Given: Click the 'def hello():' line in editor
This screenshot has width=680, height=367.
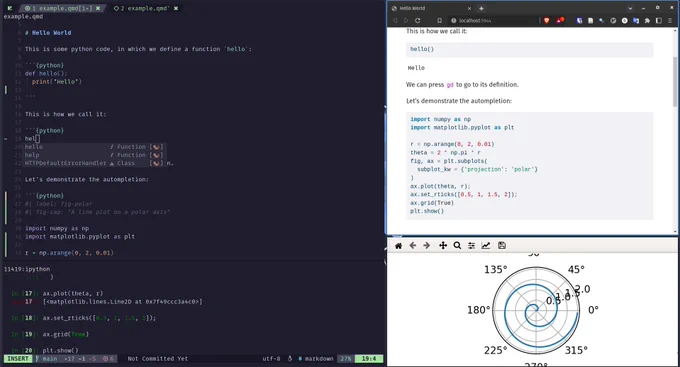Looking at the screenshot, I should 46,73.
